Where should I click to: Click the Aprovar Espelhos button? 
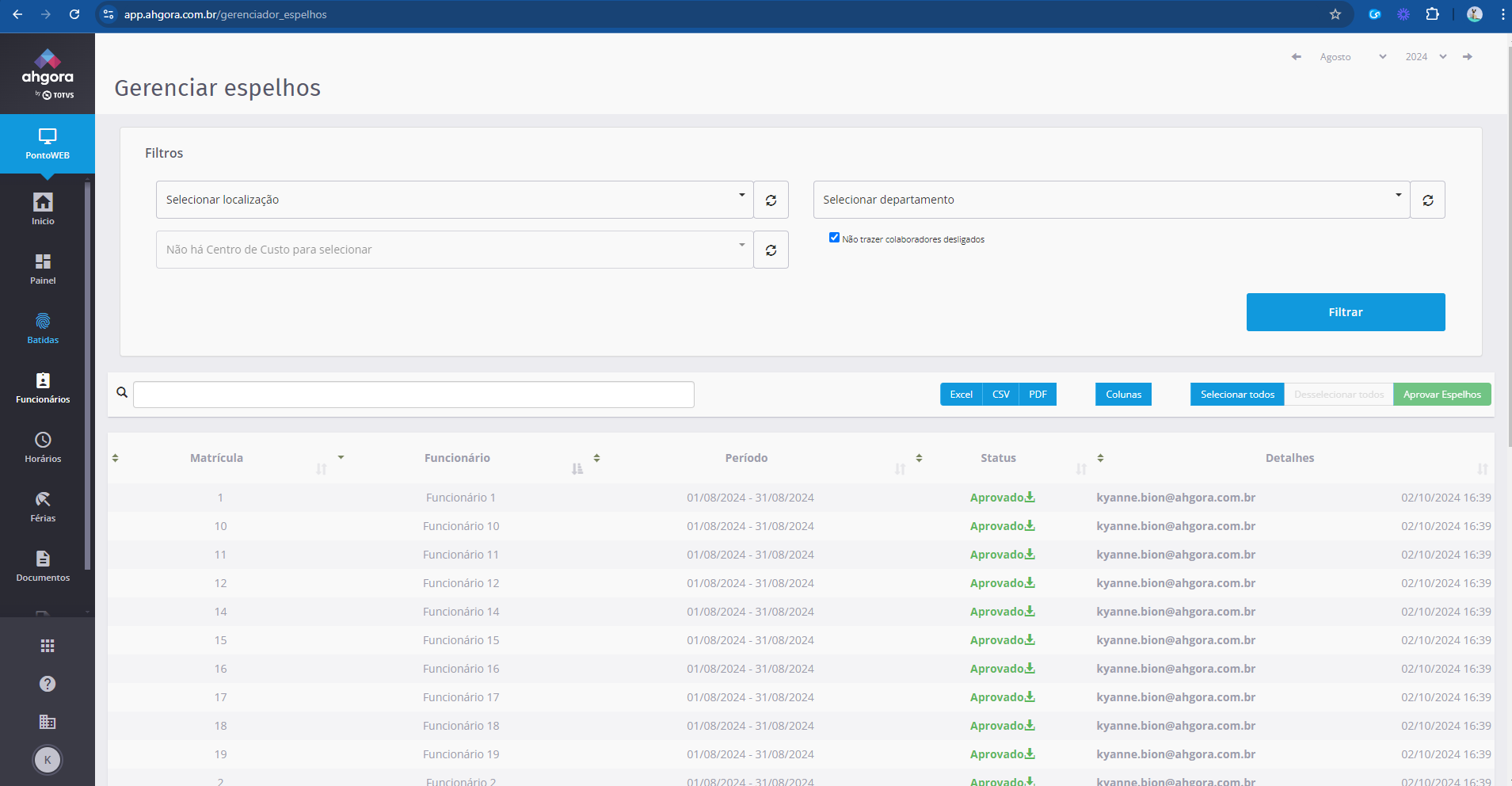[x=1442, y=395]
